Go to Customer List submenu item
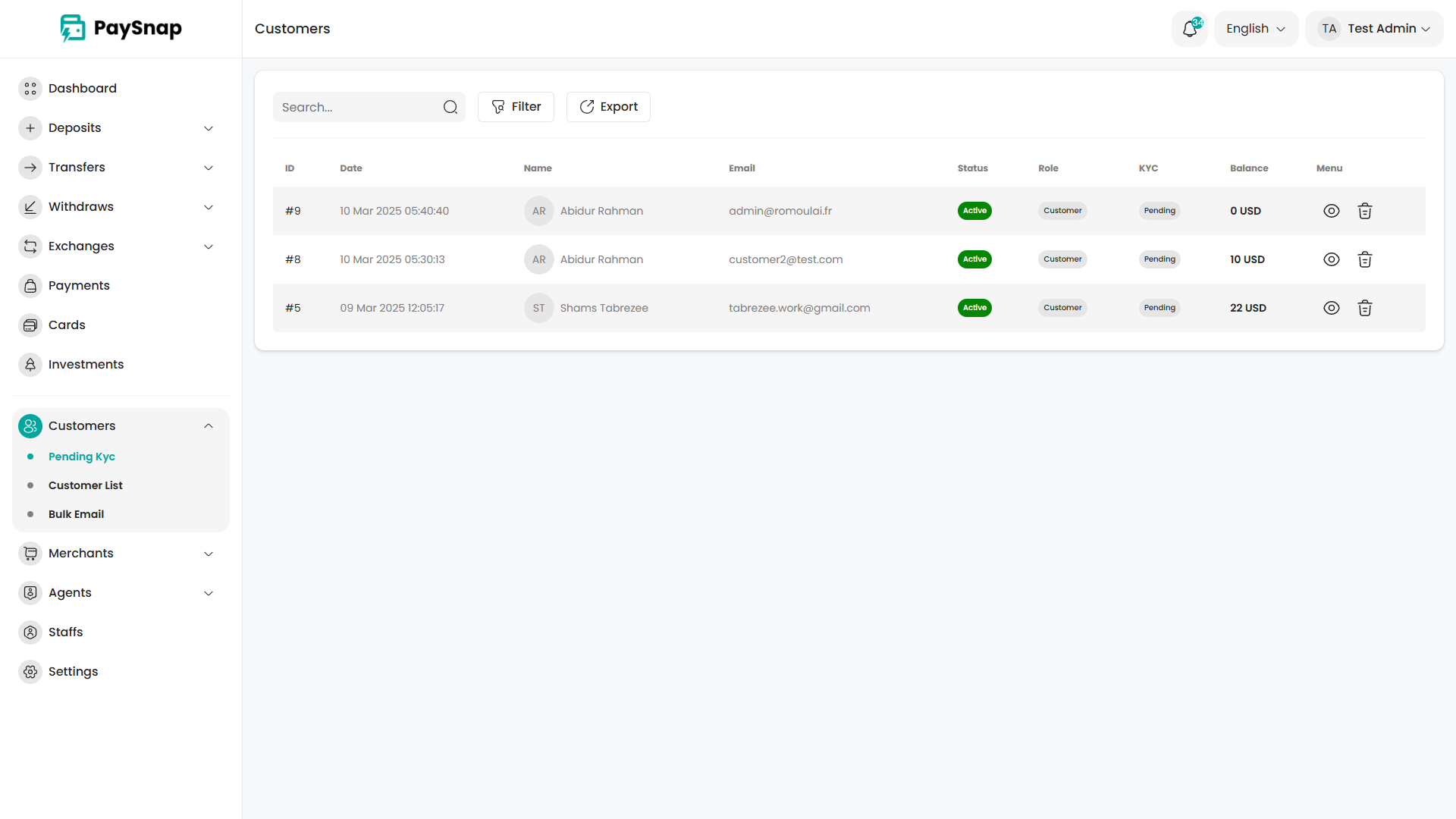Screen dimensions: 1456x819 [86, 485]
